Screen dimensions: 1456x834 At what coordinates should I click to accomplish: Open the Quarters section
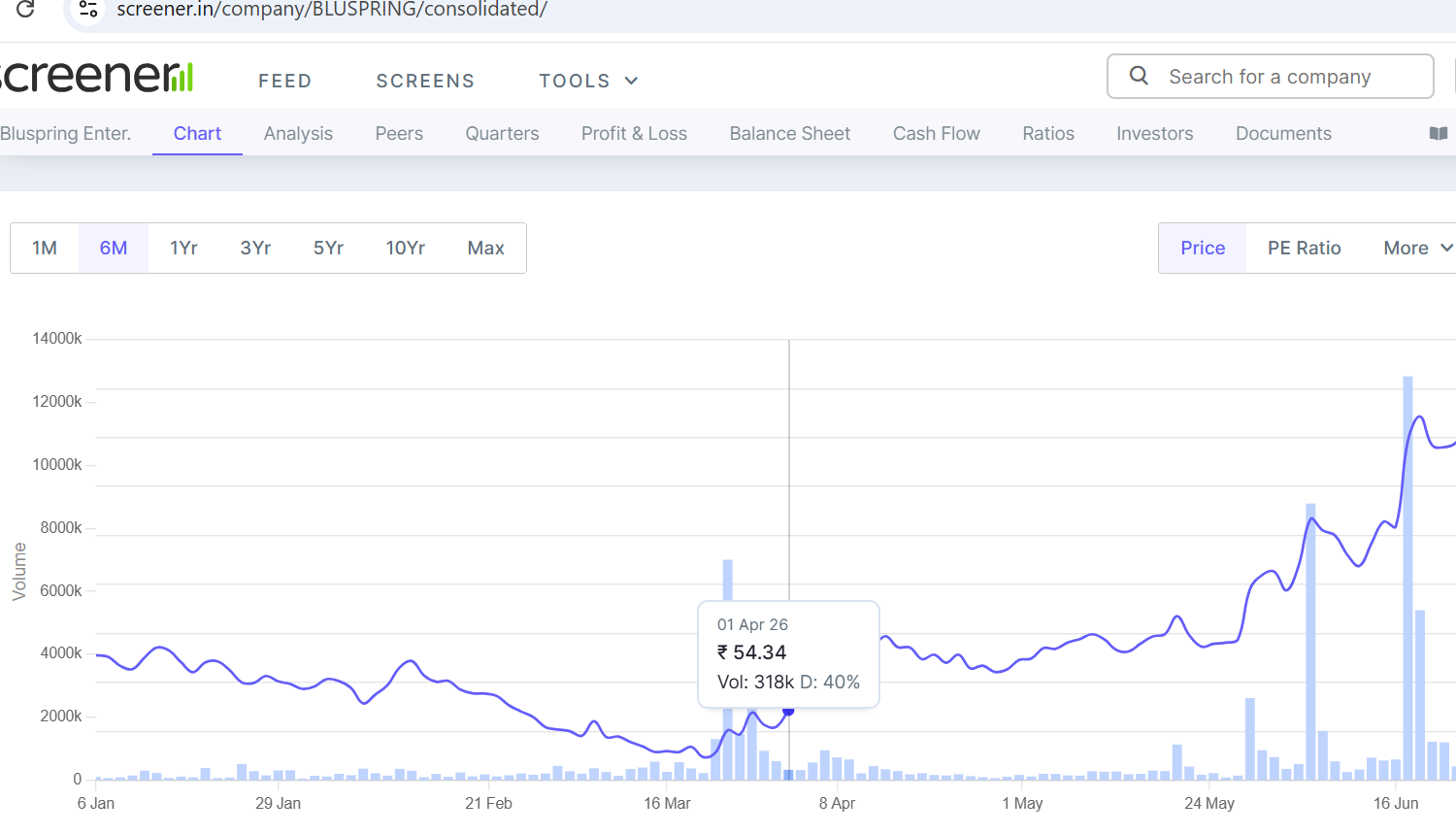click(x=502, y=133)
